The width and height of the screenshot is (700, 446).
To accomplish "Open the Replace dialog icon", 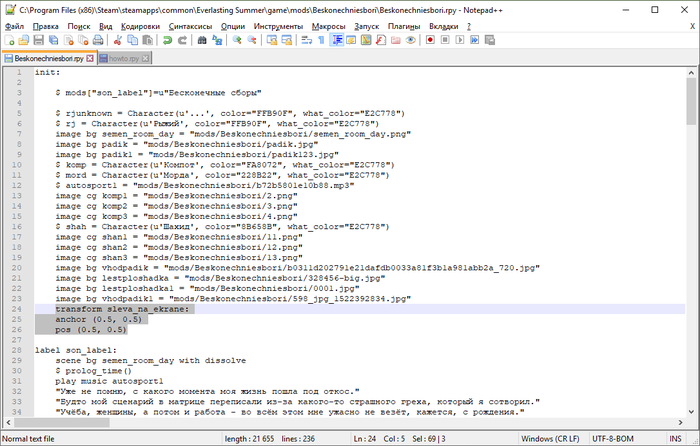I will tap(217, 40).
